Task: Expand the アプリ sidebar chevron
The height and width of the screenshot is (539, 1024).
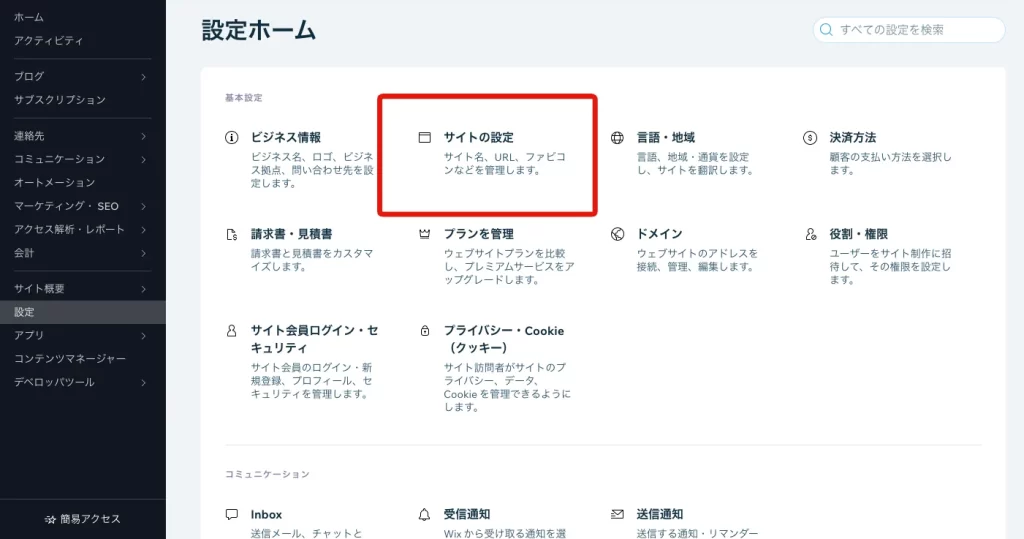Action: click(x=143, y=336)
